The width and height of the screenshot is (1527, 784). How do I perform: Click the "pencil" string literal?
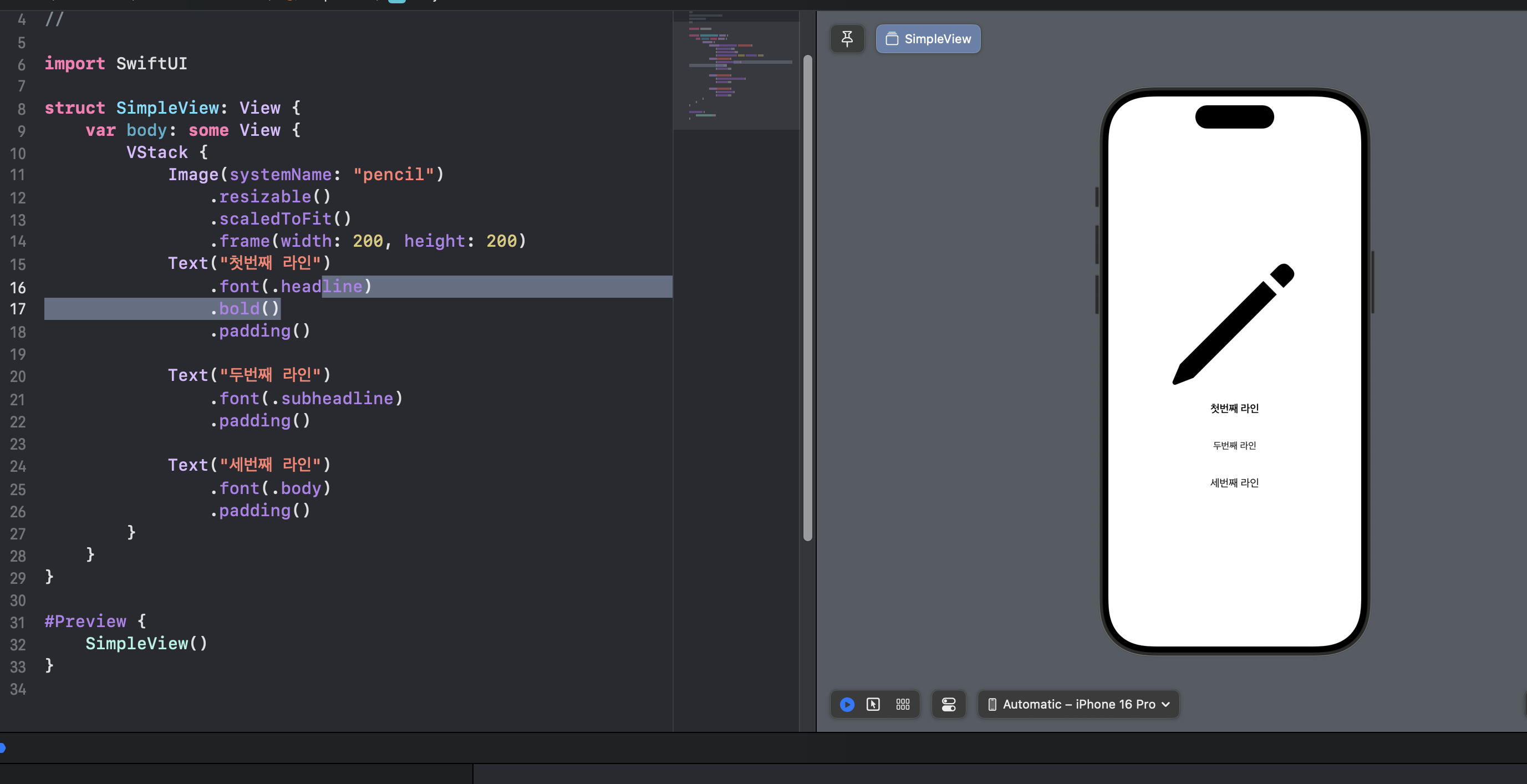tap(394, 175)
